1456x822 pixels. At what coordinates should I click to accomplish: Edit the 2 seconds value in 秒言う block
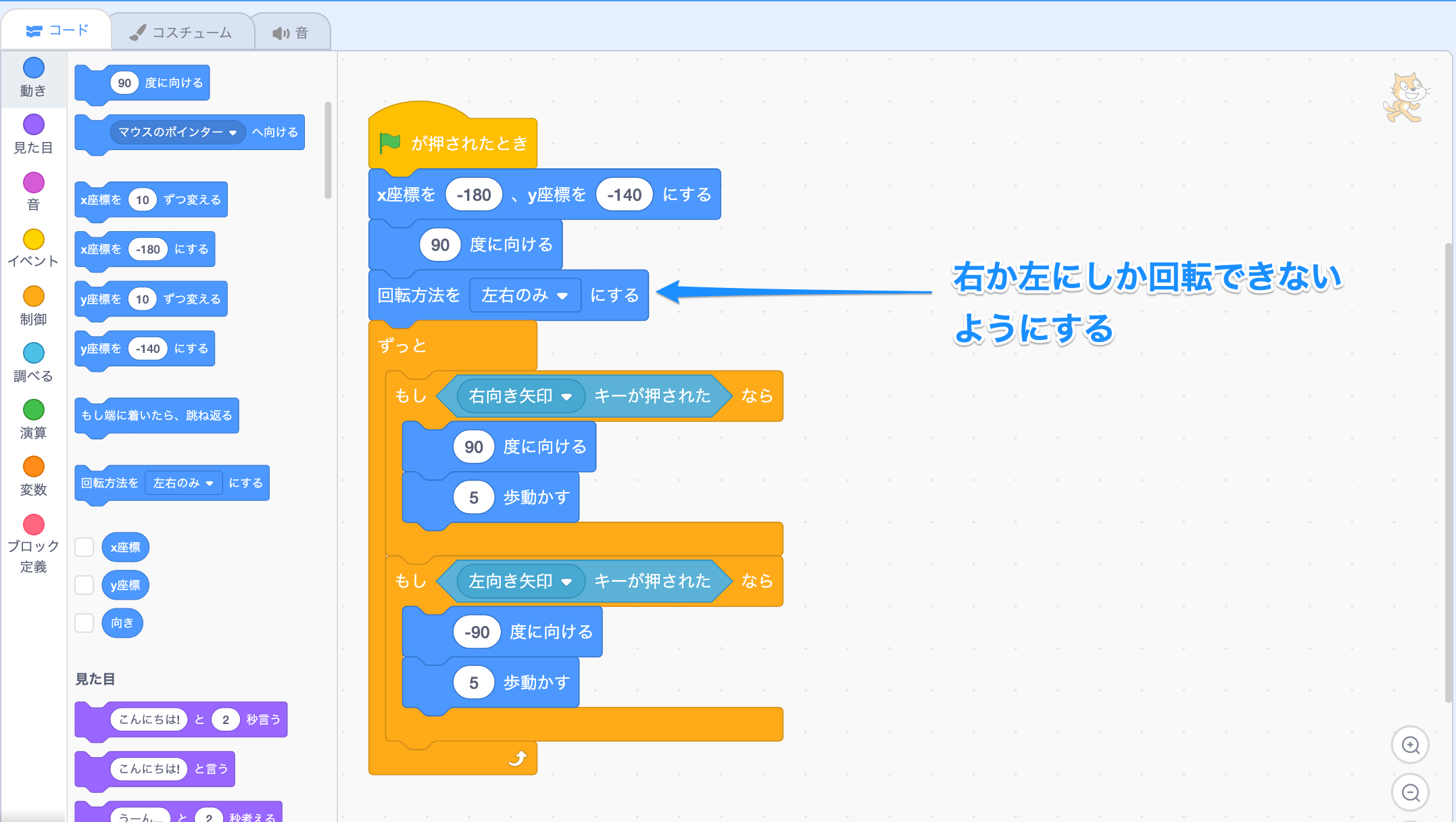pyautogui.click(x=226, y=719)
